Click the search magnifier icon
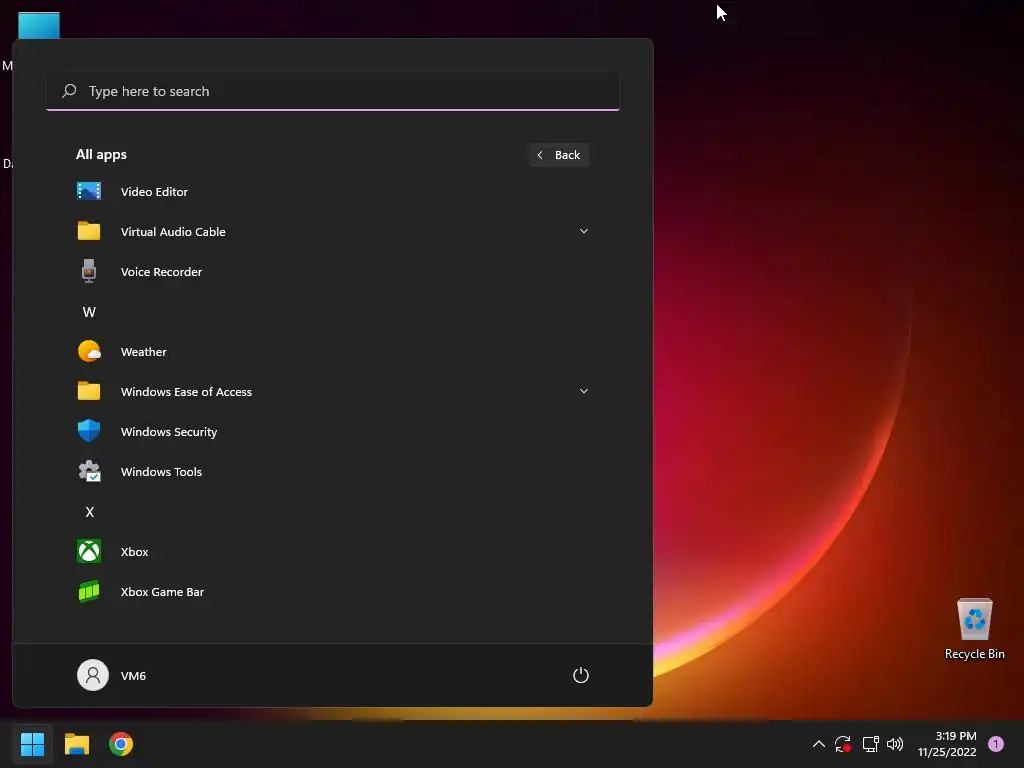This screenshot has height=768, width=1024. pyautogui.click(x=69, y=91)
